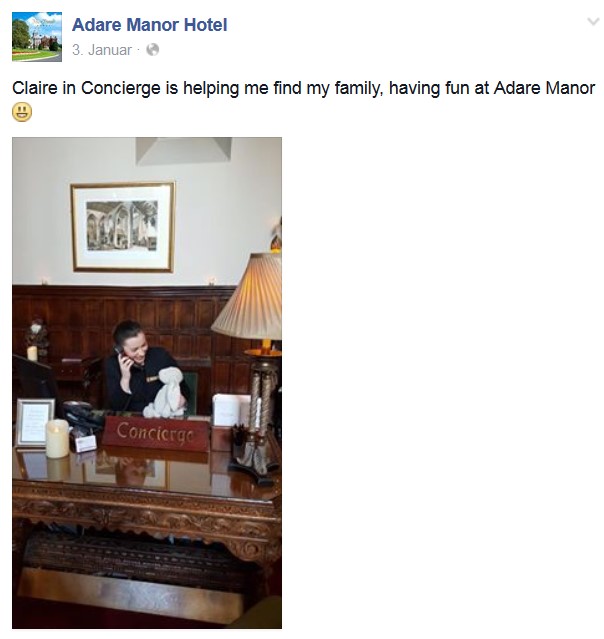Open the Adare Manor Hotel page link
The height and width of the screenshot is (639, 604).
click(150, 25)
